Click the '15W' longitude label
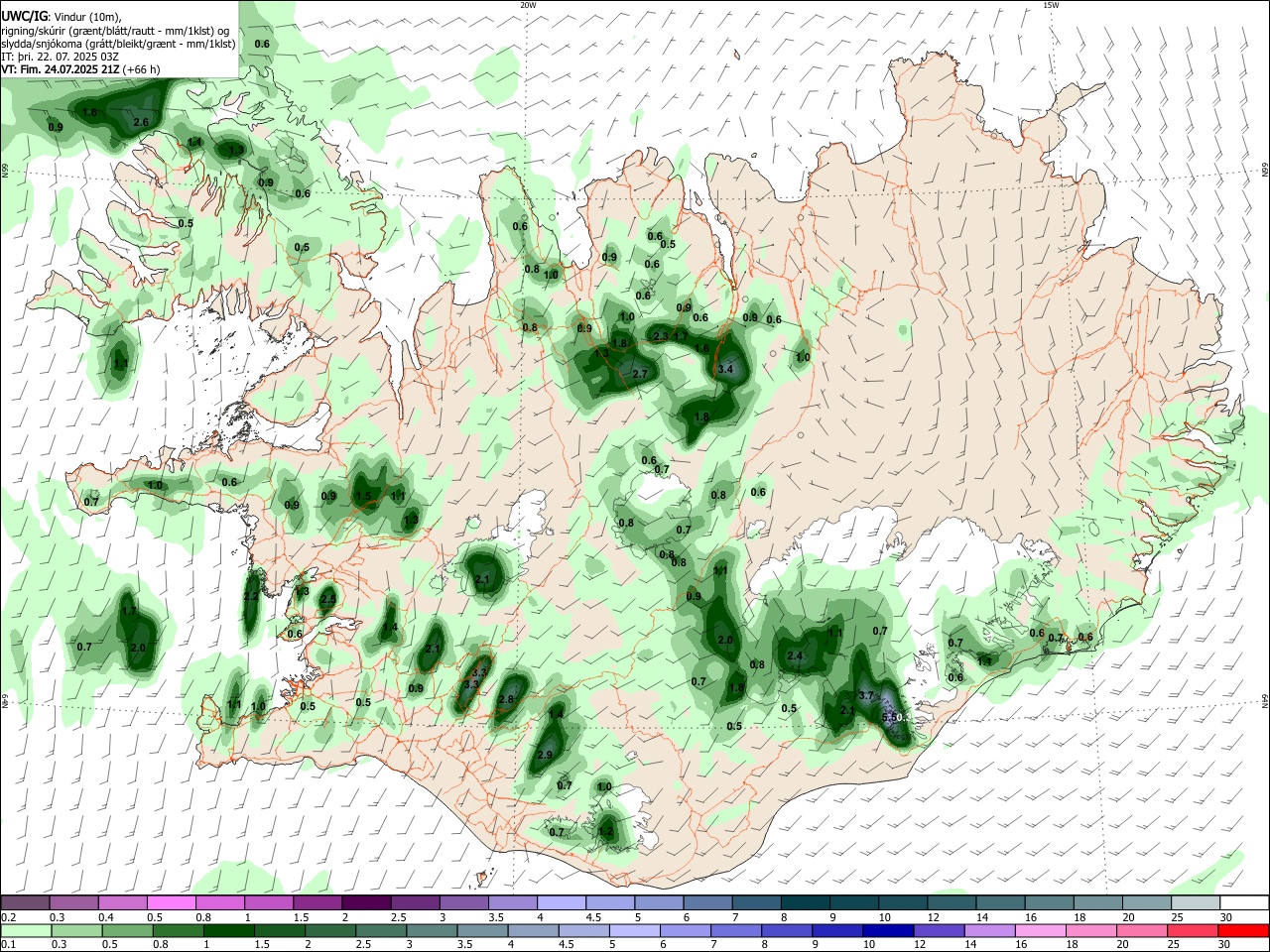Image resolution: width=1270 pixels, height=952 pixels. click(x=1051, y=5)
